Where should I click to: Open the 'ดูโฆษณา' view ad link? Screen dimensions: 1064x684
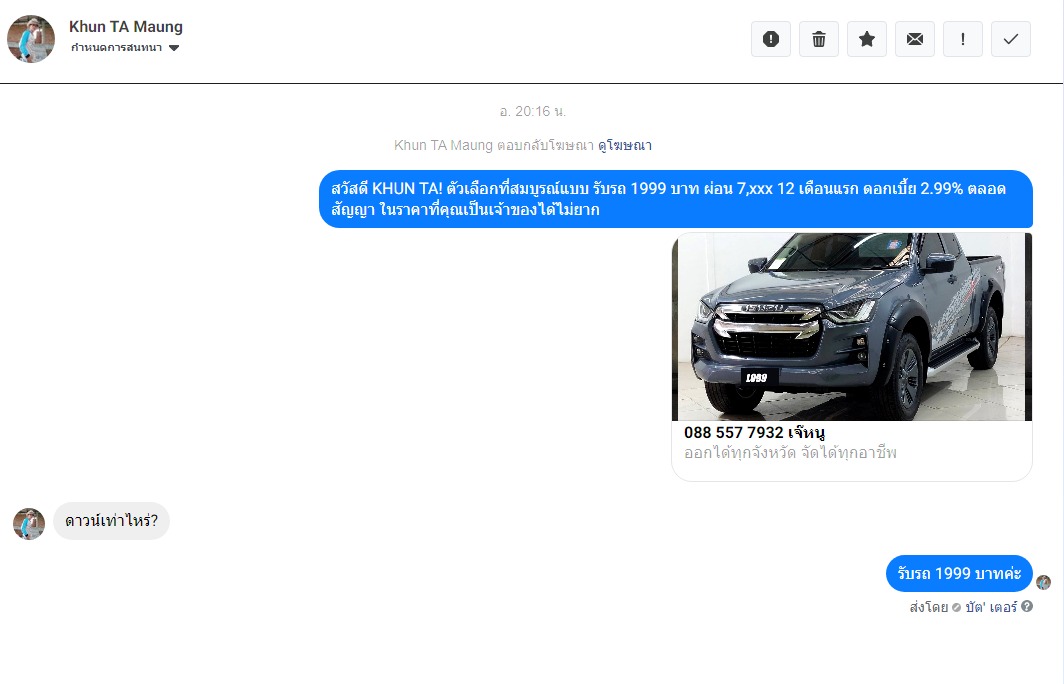(x=625, y=145)
